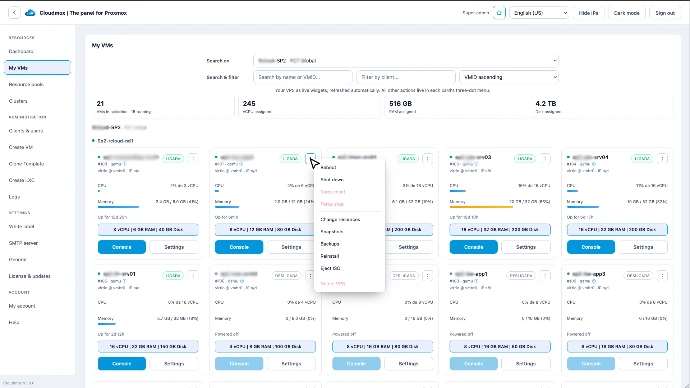690x388 pixels.
Task: Click Sign out
Action: click(665, 13)
